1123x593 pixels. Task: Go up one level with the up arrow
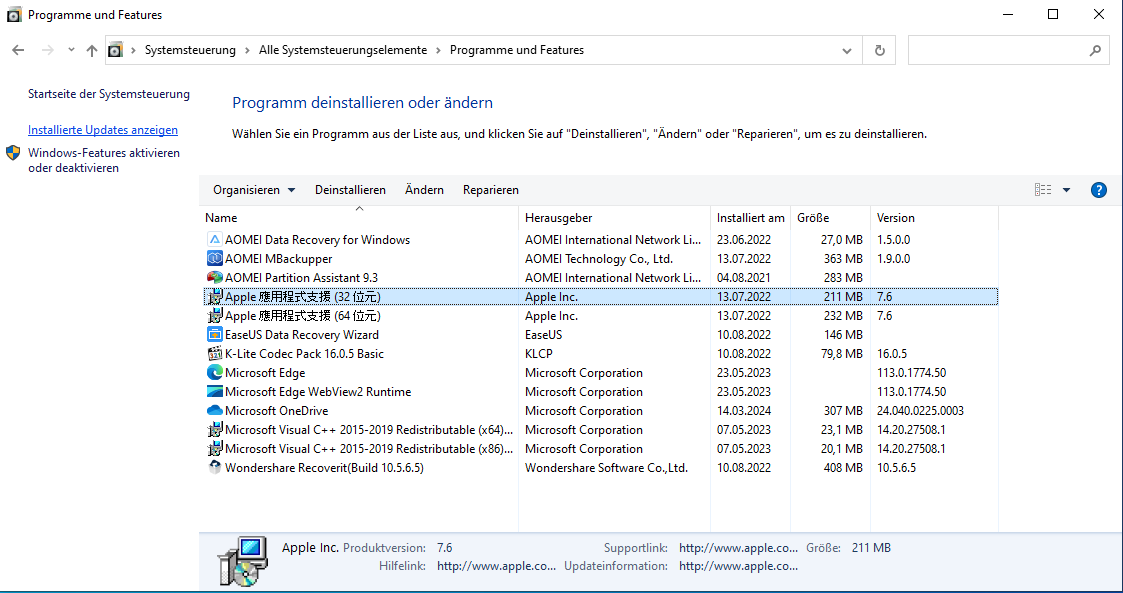[92, 50]
